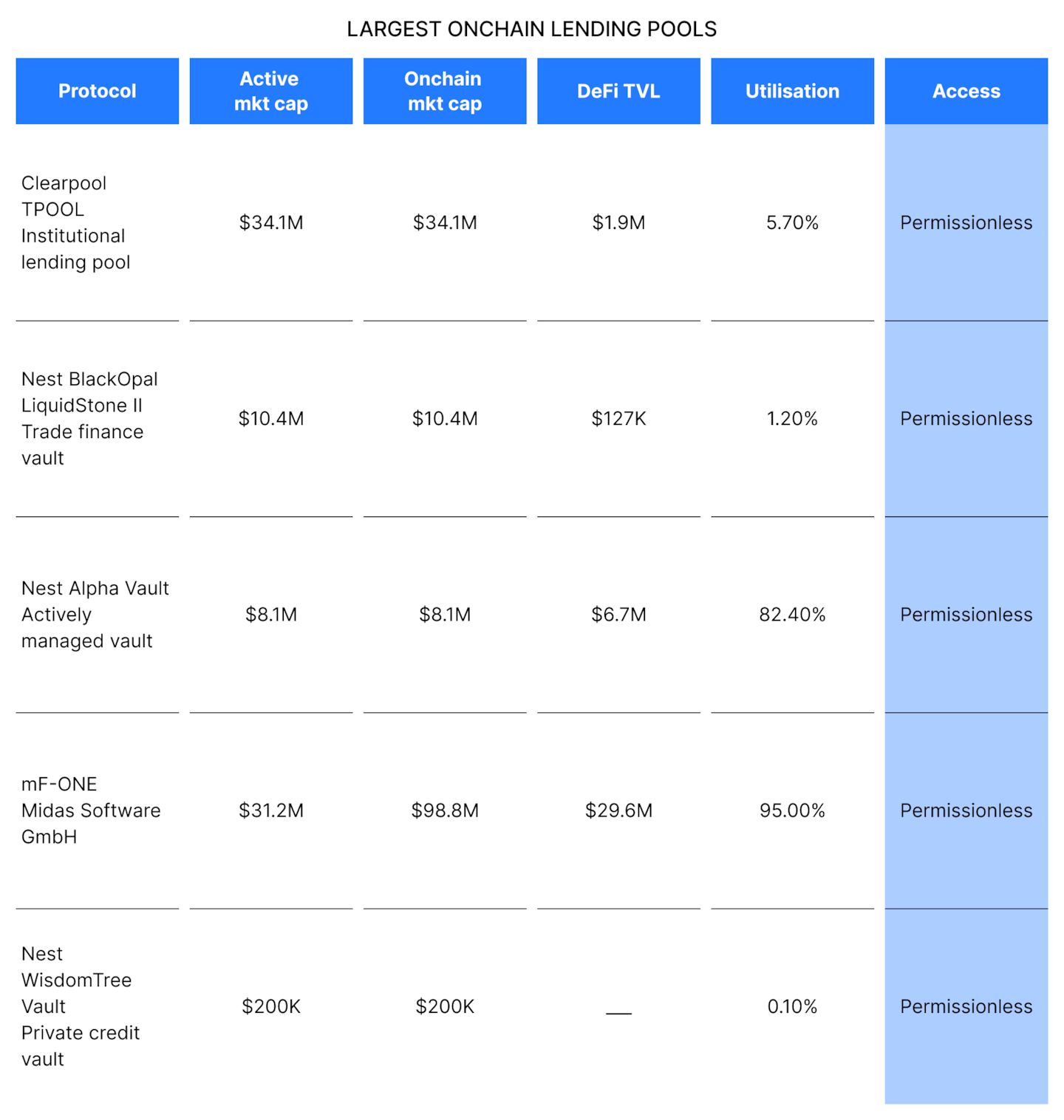Viewport: 1064px width, 1120px height.
Task: Click the Onchain mkt cap header
Action: coord(445,91)
